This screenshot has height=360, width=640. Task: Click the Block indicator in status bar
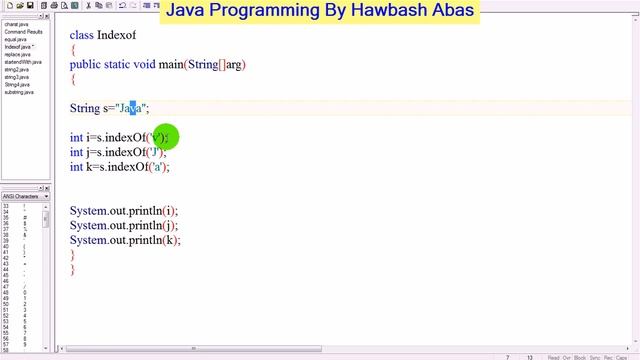tap(580, 357)
